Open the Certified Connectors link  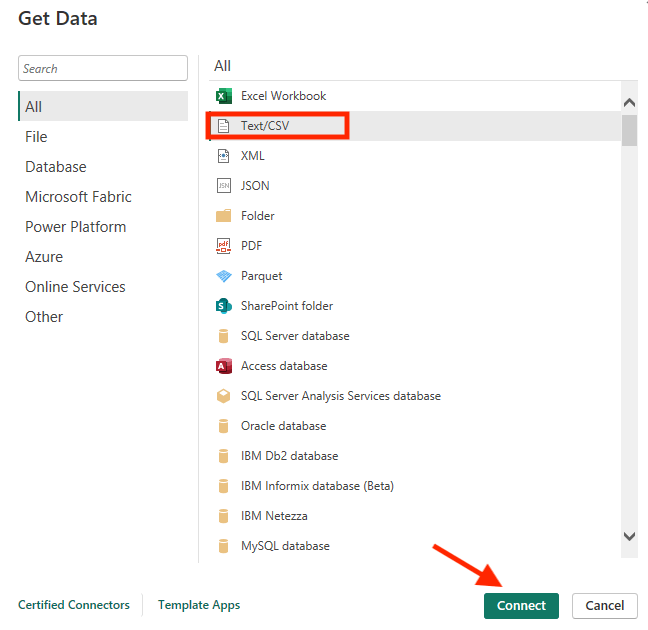tap(74, 605)
